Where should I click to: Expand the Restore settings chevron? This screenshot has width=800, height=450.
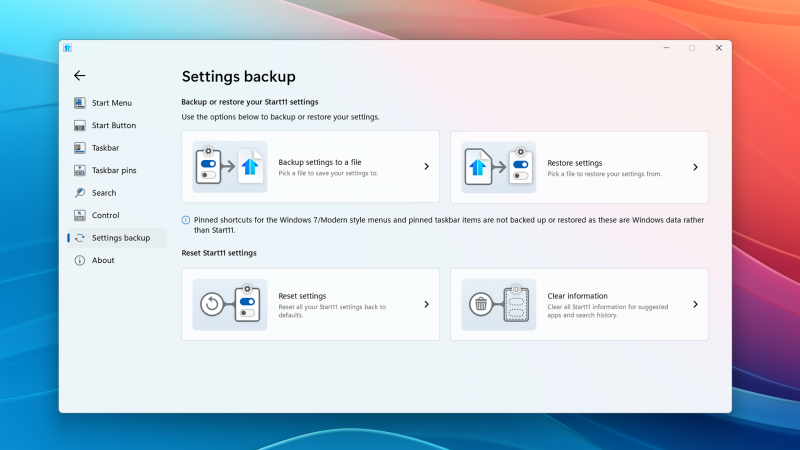[695, 167]
